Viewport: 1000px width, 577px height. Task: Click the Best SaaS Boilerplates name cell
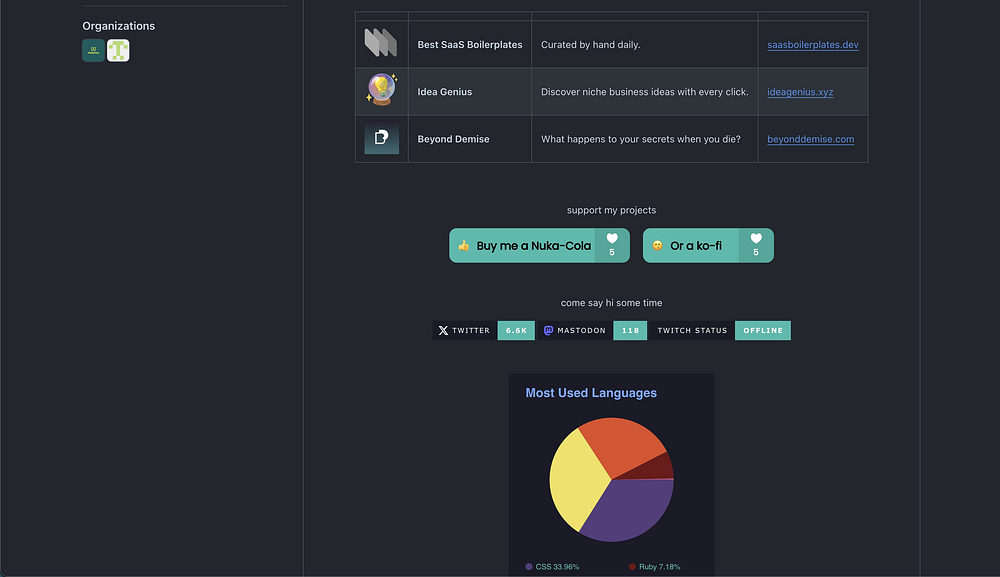469,45
